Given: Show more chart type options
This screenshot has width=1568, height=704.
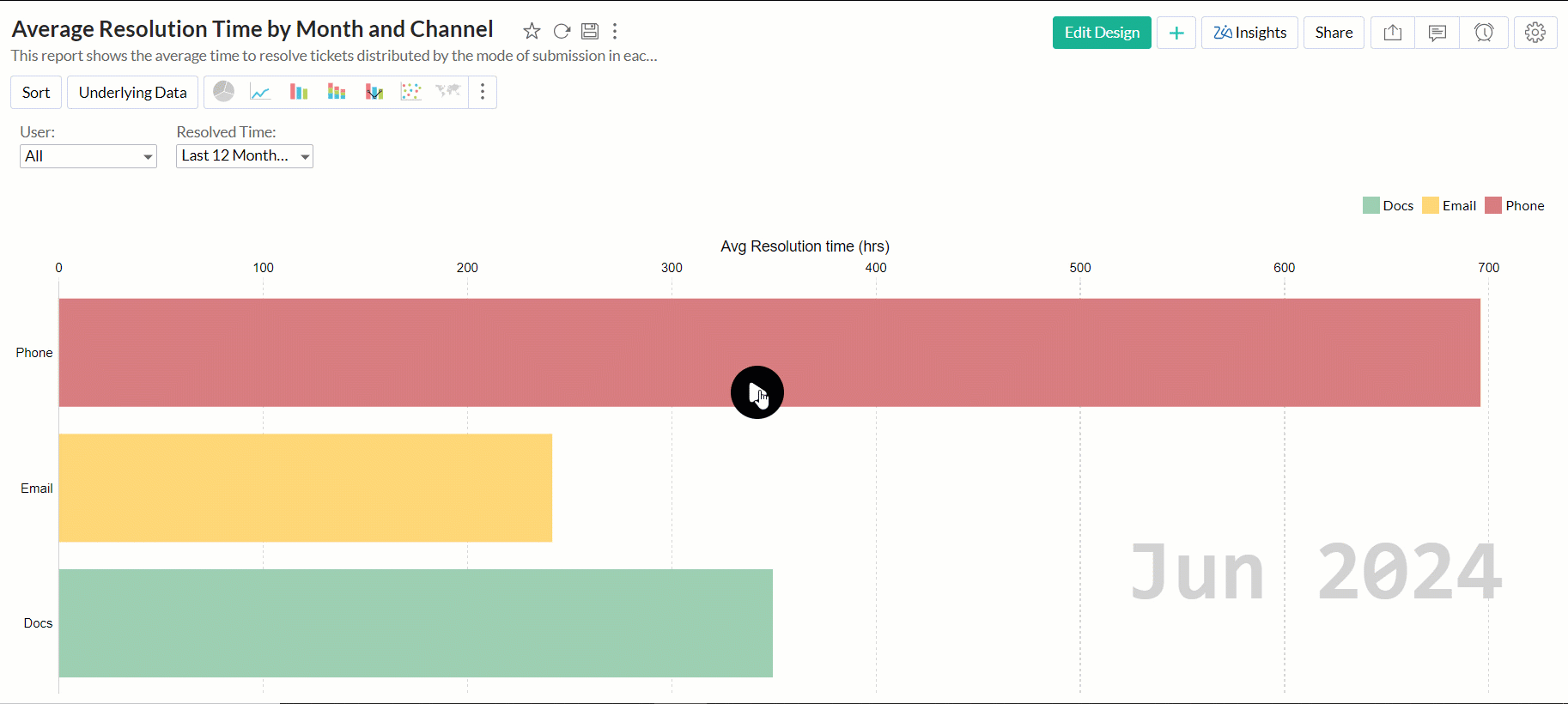Looking at the screenshot, I should click(483, 92).
